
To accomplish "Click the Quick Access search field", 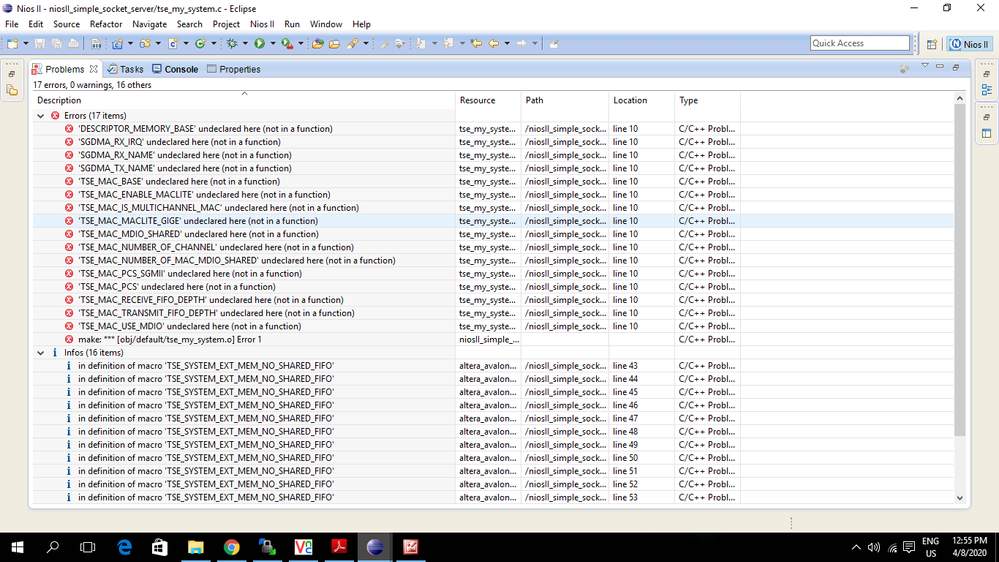I will coord(859,43).
